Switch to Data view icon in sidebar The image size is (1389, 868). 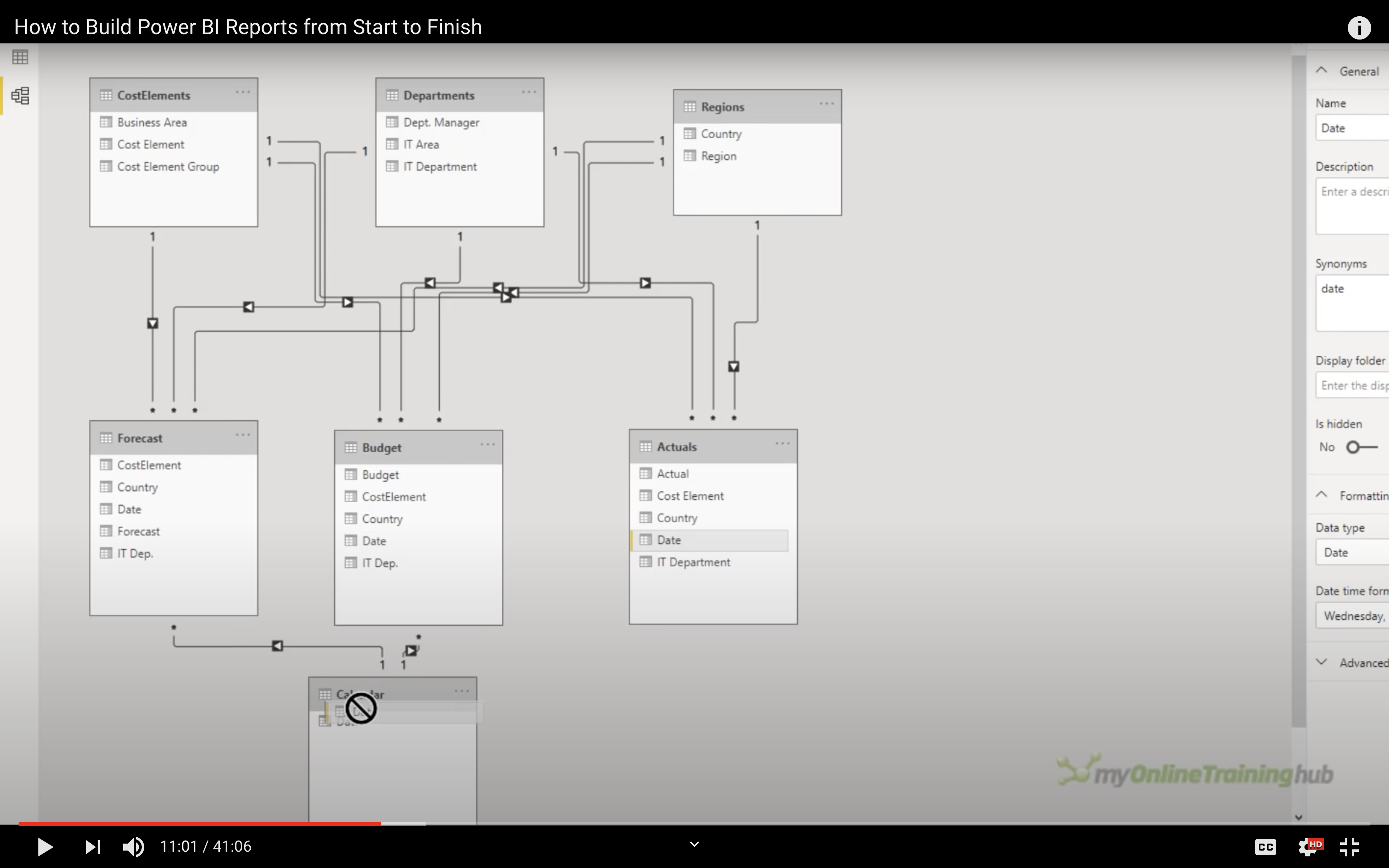pyautogui.click(x=20, y=57)
